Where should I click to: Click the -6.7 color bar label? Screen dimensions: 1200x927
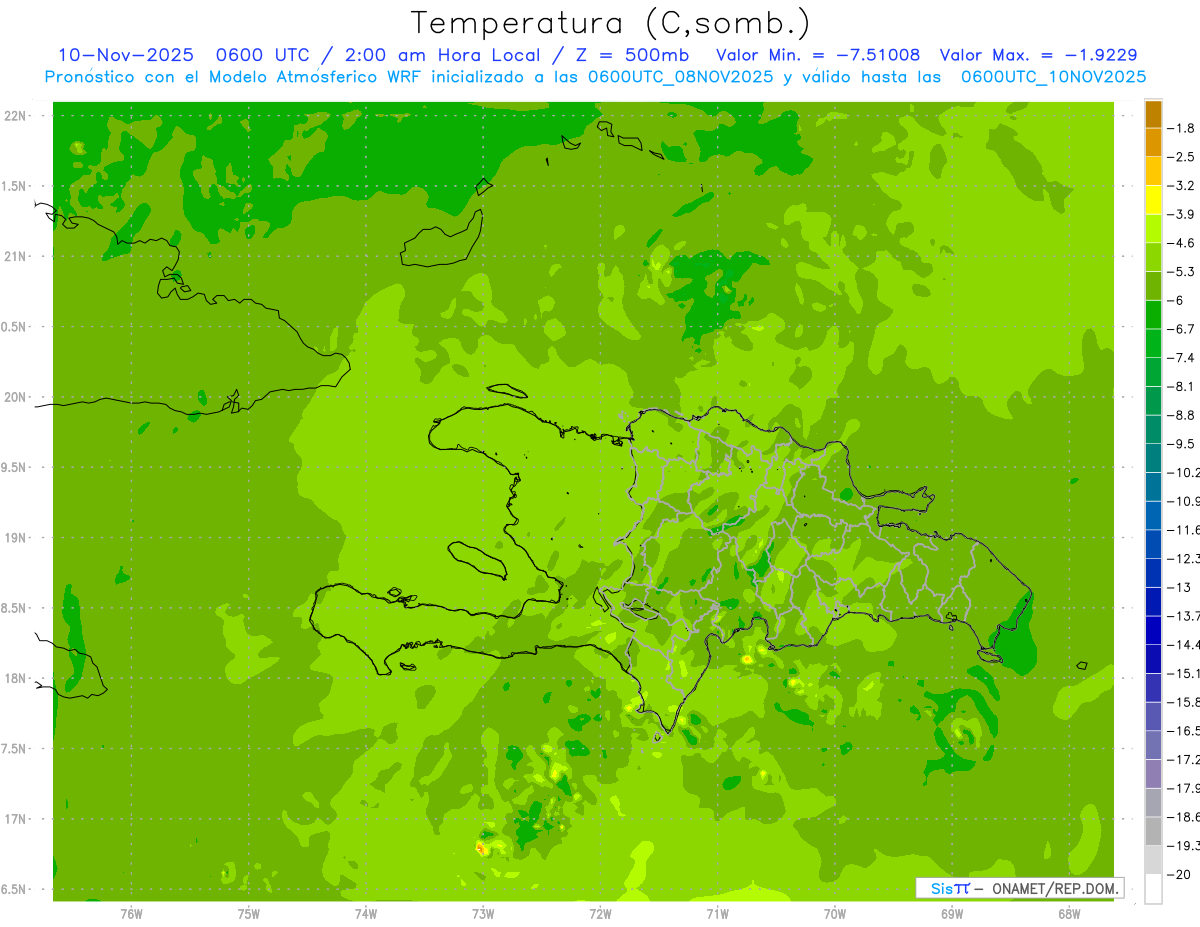(1181, 329)
